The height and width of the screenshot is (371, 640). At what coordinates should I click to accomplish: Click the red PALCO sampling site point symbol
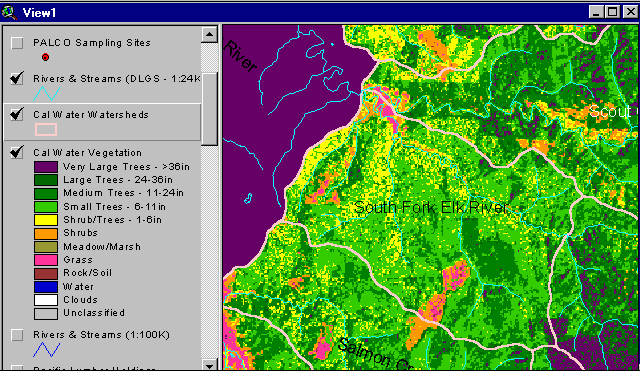pos(45,58)
